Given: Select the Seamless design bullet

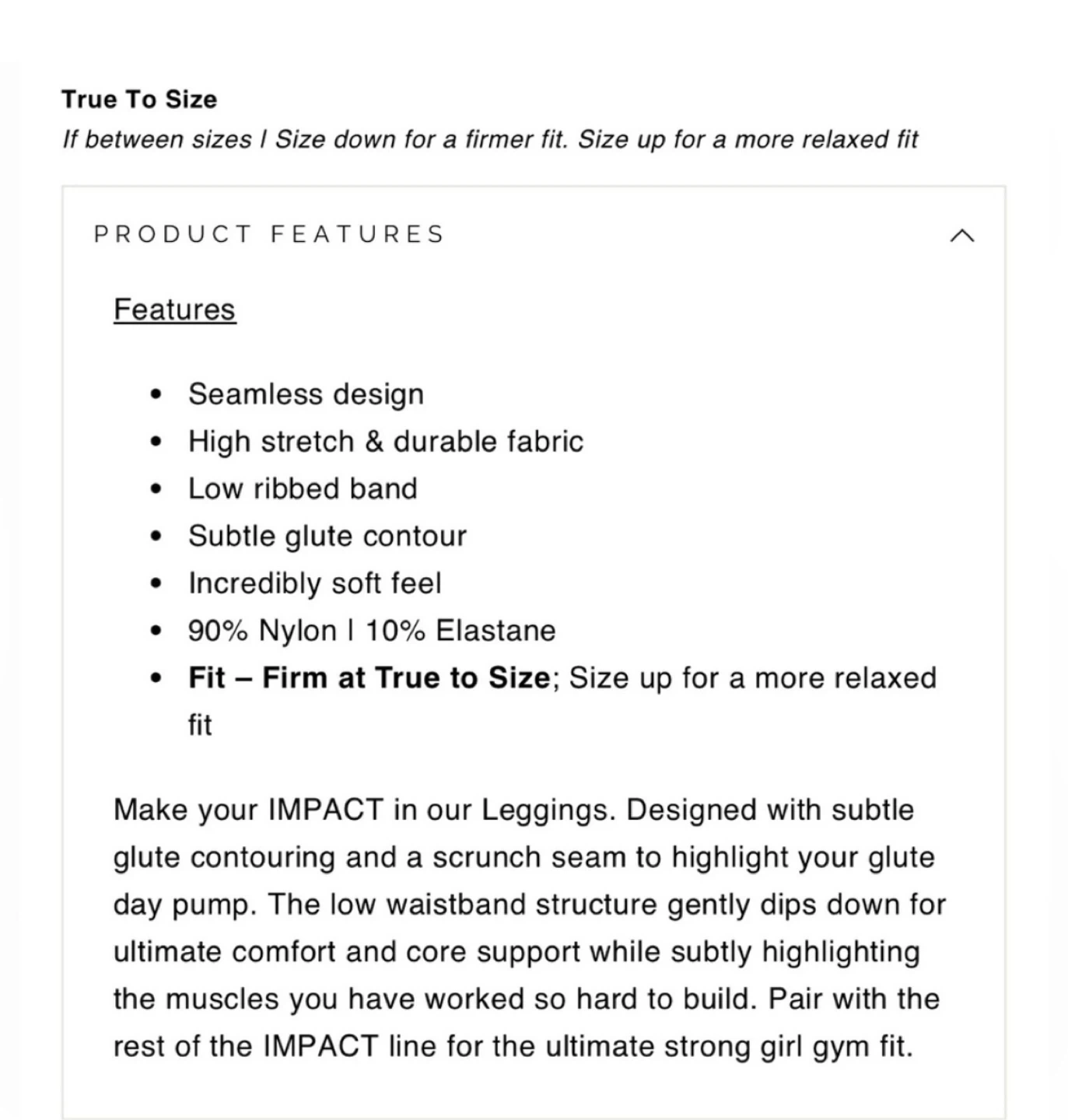Looking at the screenshot, I should (x=306, y=394).
